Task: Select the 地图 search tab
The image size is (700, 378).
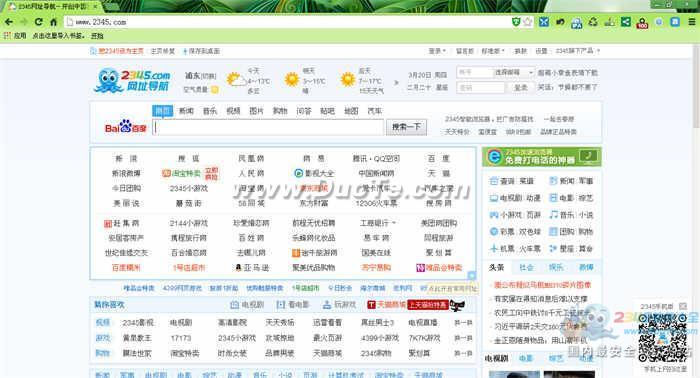Action: tap(351, 111)
